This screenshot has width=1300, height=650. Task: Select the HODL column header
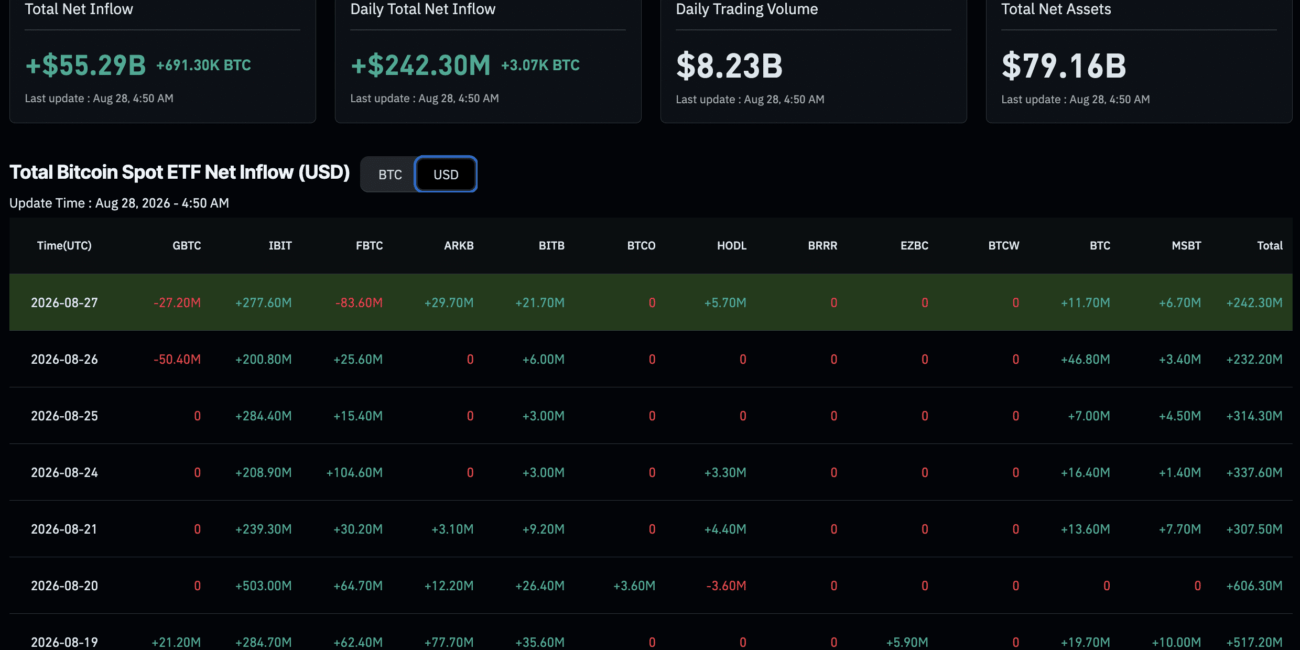click(x=732, y=246)
